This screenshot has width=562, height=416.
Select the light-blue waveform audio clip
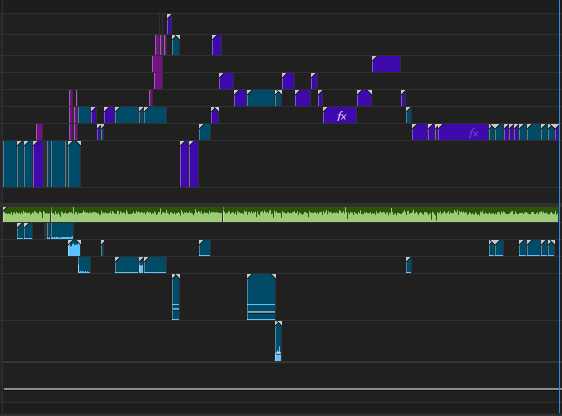(74, 248)
